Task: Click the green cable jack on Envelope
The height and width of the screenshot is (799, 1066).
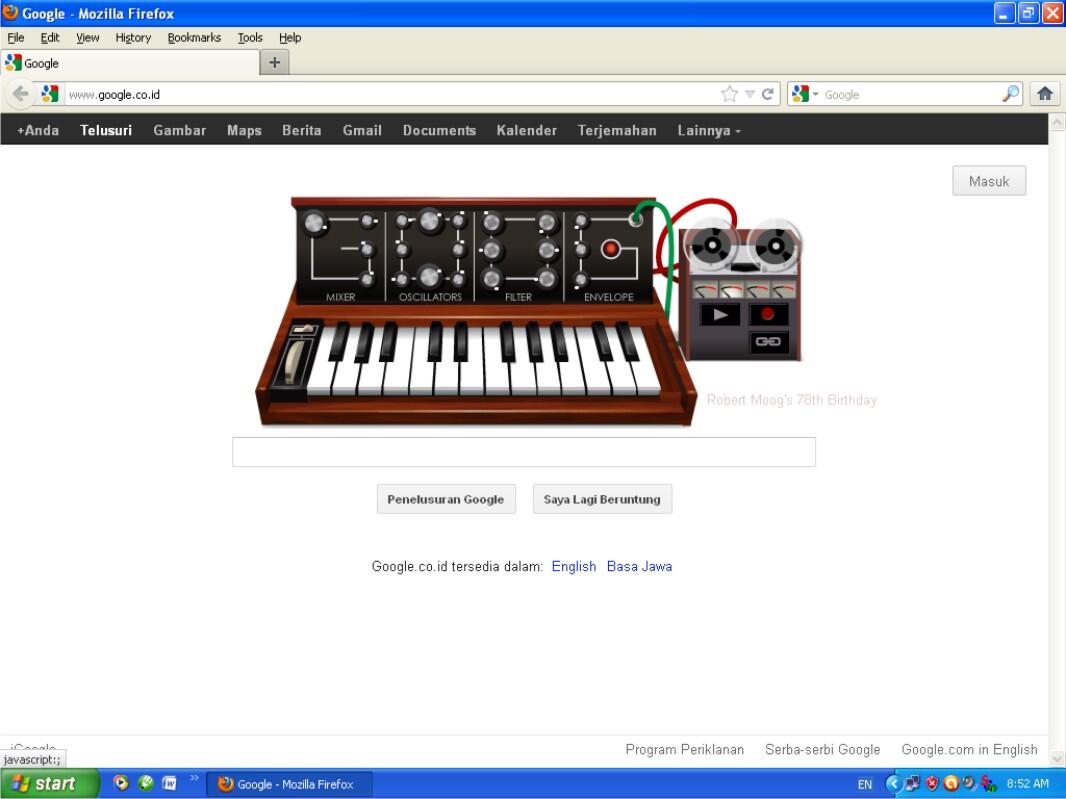Action: tap(636, 219)
